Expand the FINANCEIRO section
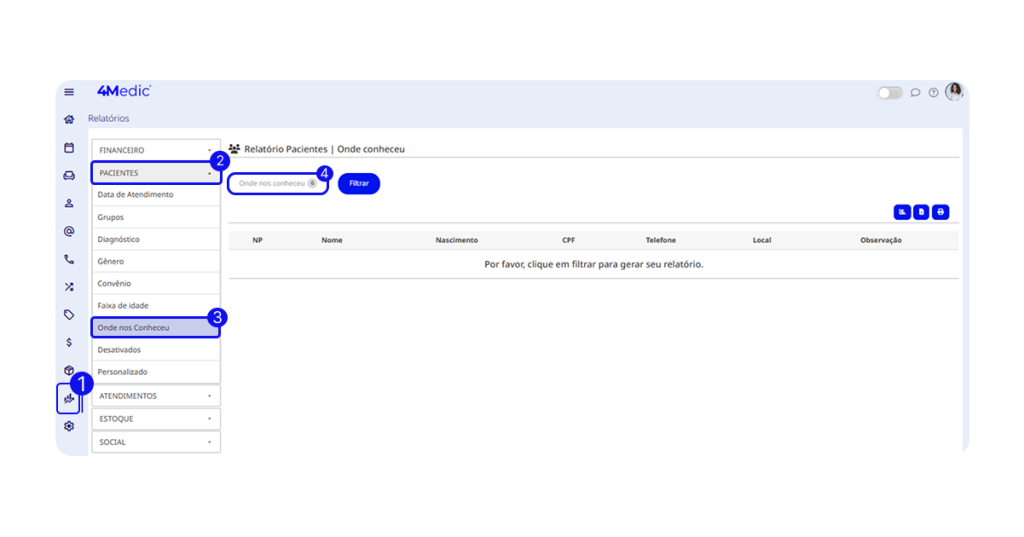 155,150
